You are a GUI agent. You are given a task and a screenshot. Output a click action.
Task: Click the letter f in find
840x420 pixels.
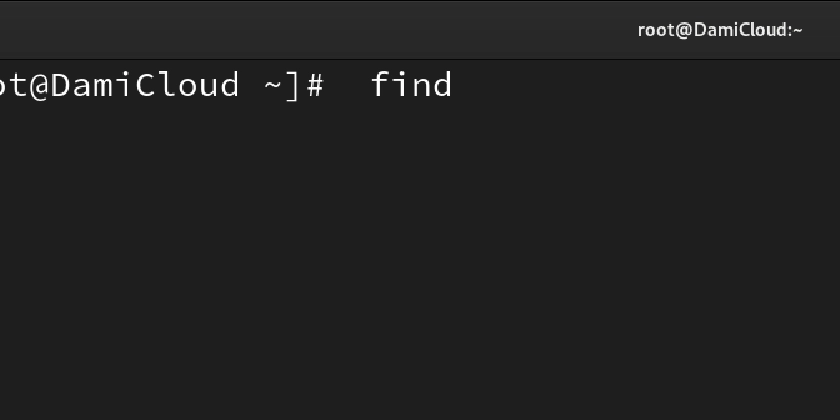pos(381,85)
